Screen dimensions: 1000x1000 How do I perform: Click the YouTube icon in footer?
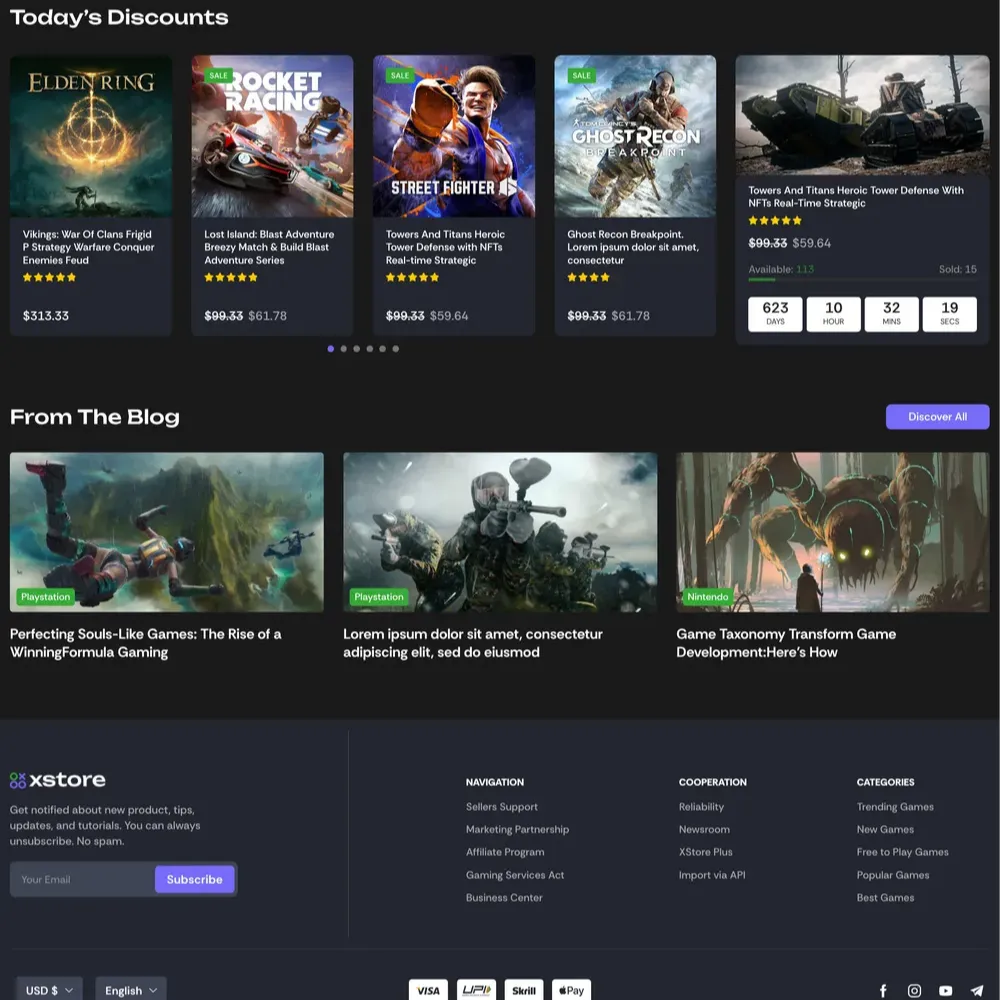[x=946, y=990]
